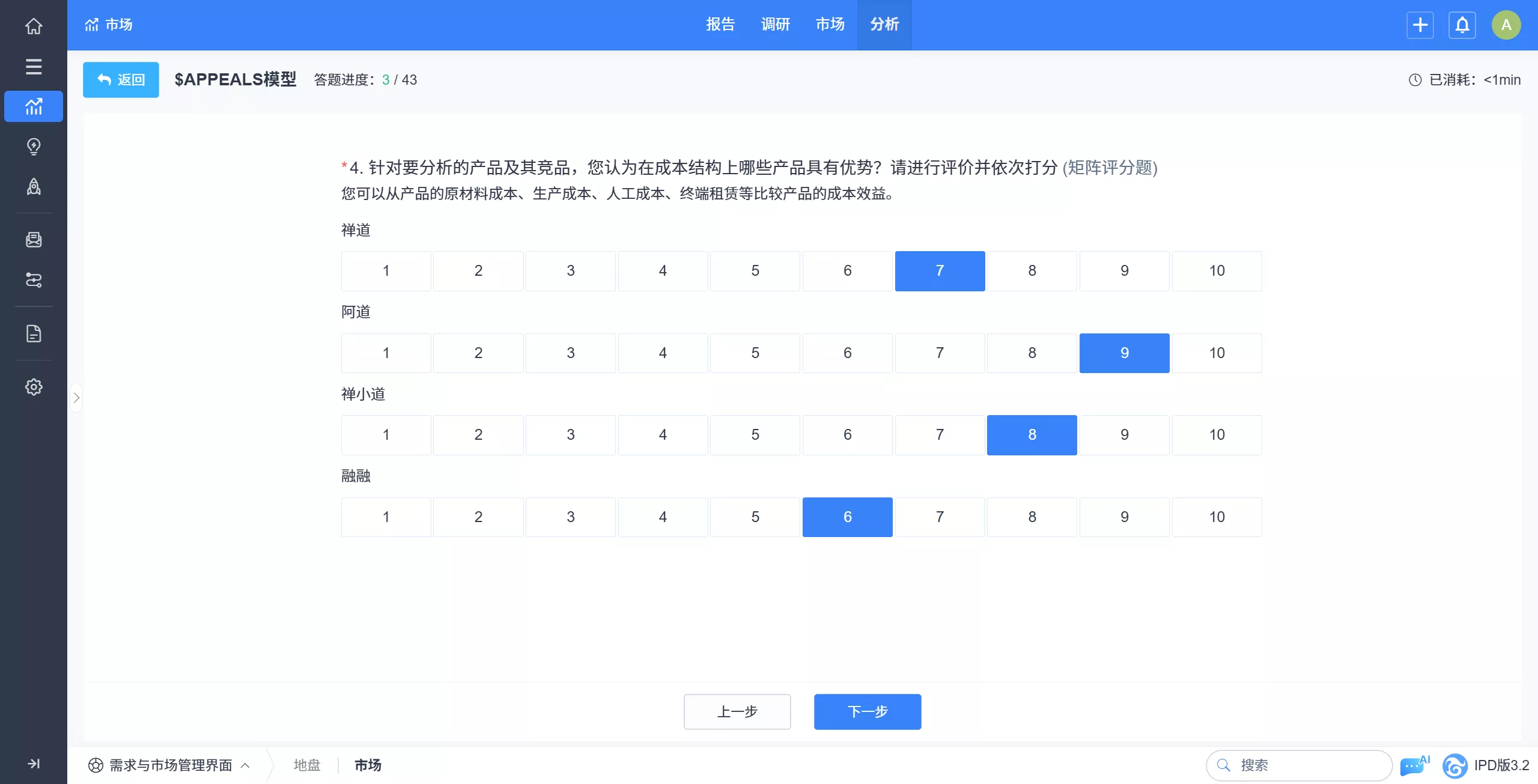Select the market chart sidebar icon

tap(34, 106)
